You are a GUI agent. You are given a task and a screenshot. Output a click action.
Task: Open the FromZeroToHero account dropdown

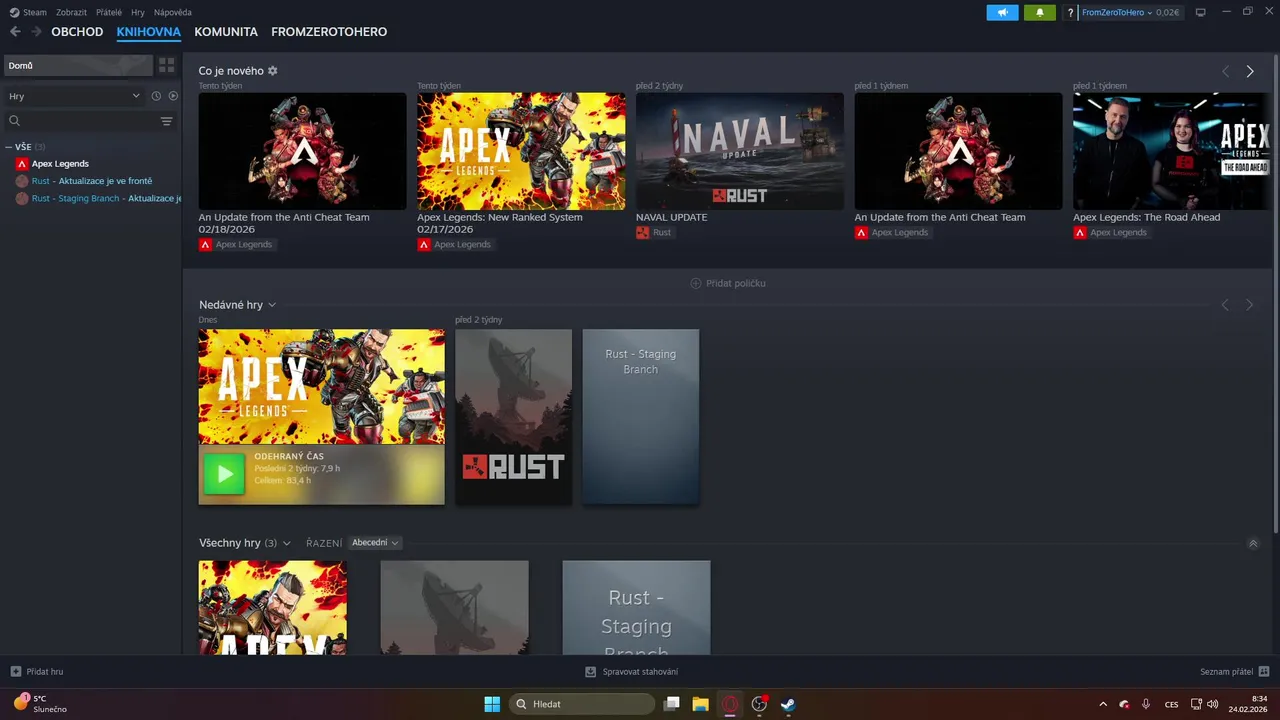pos(1117,13)
